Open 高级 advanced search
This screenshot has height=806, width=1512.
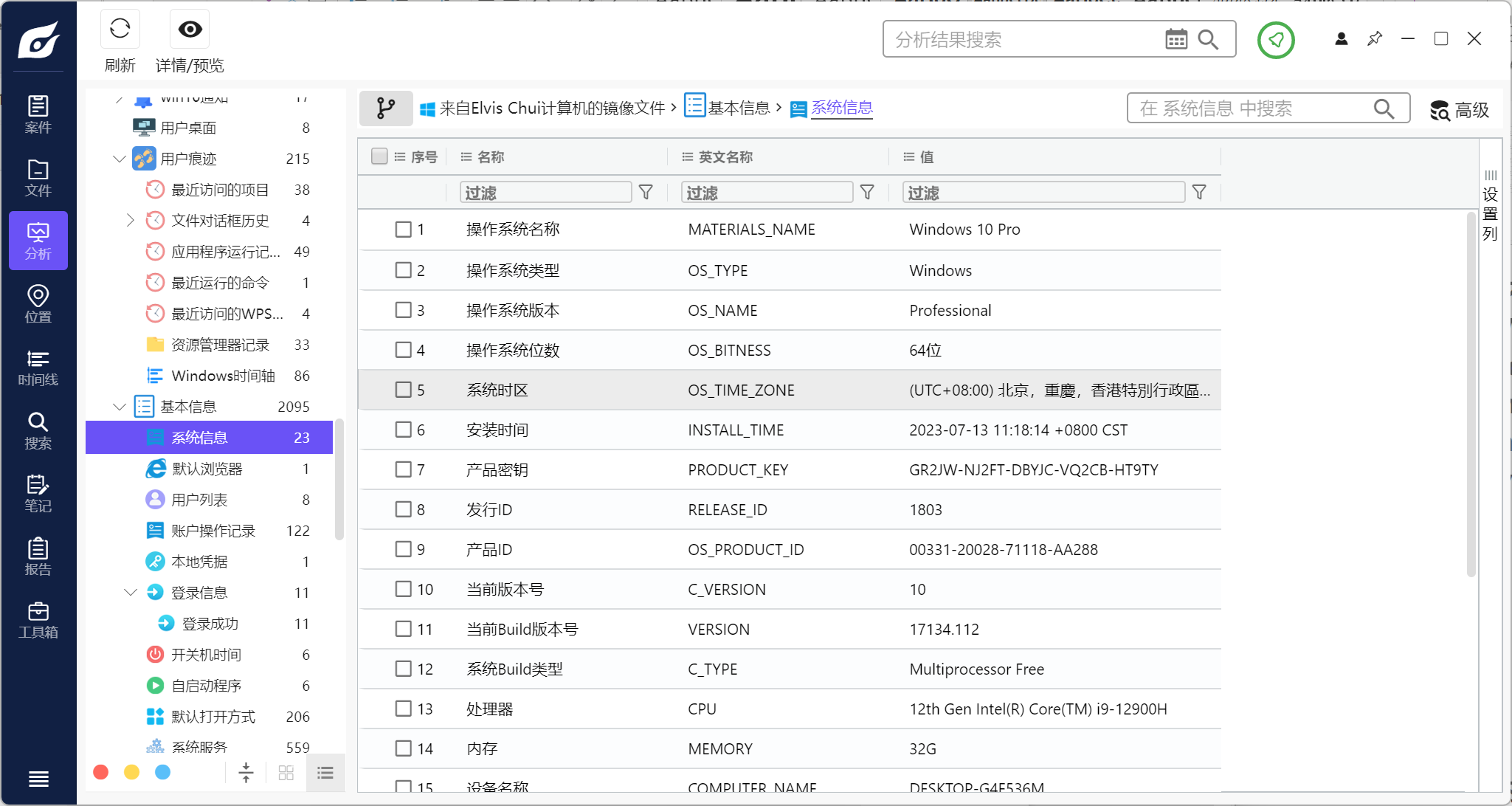1460,110
